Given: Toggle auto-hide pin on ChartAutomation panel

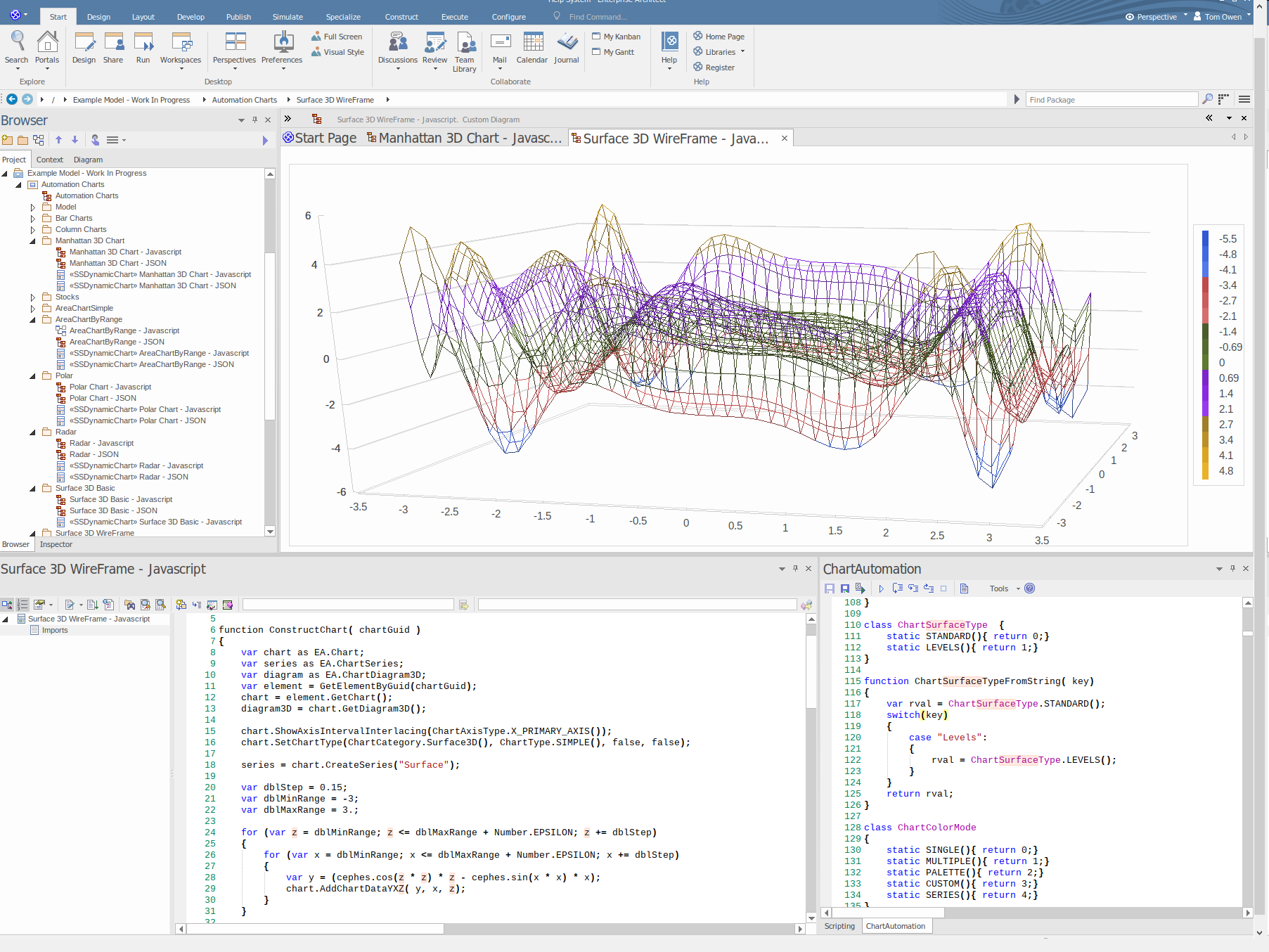Looking at the screenshot, I should [1232, 569].
